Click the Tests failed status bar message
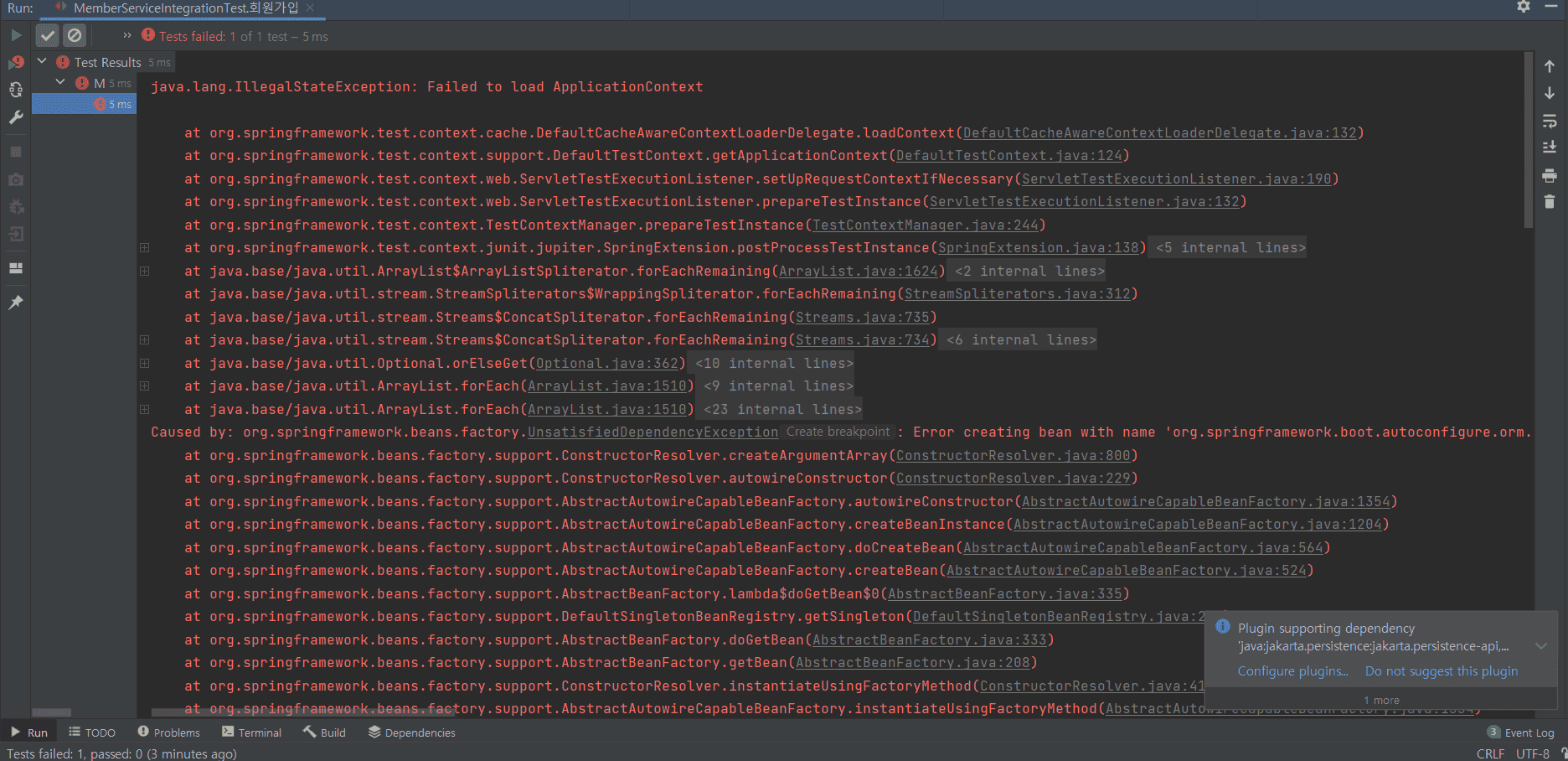The image size is (1568, 761). 121,753
